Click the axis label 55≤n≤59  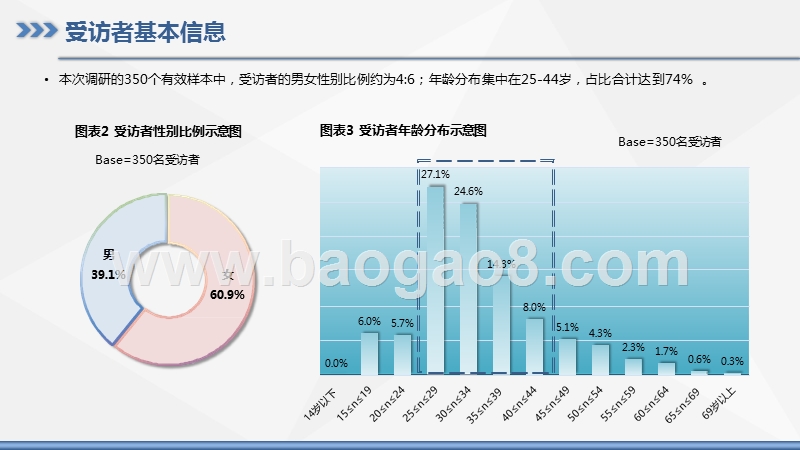[618, 404]
